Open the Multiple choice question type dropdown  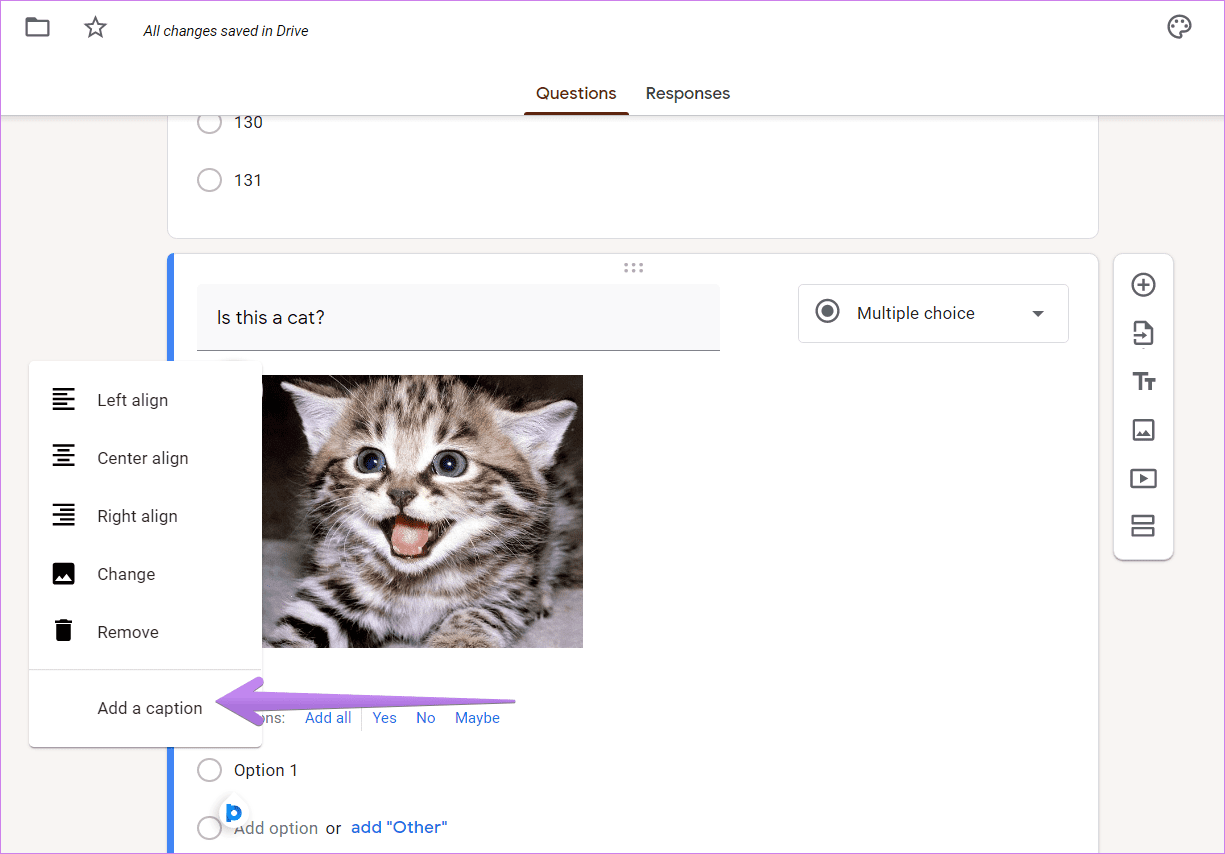coord(933,313)
